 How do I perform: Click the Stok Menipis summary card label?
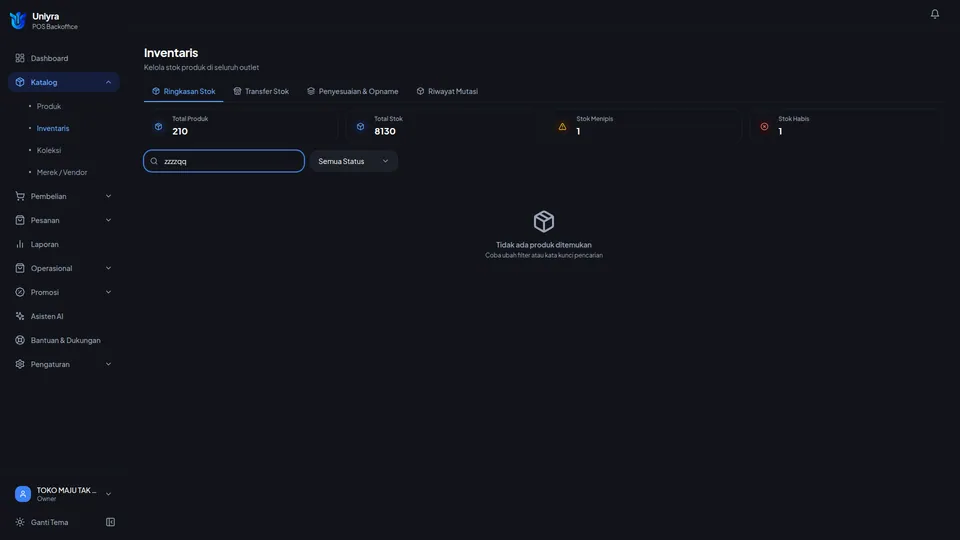(594, 119)
